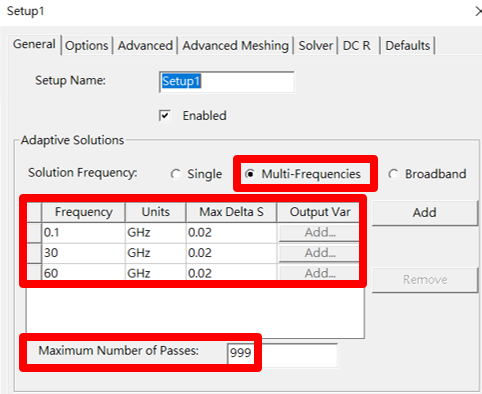The height and width of the screenshot is (394, 482).
Task: Click the GHz units cell for 0.1
Action: click(x=156, y=233)
